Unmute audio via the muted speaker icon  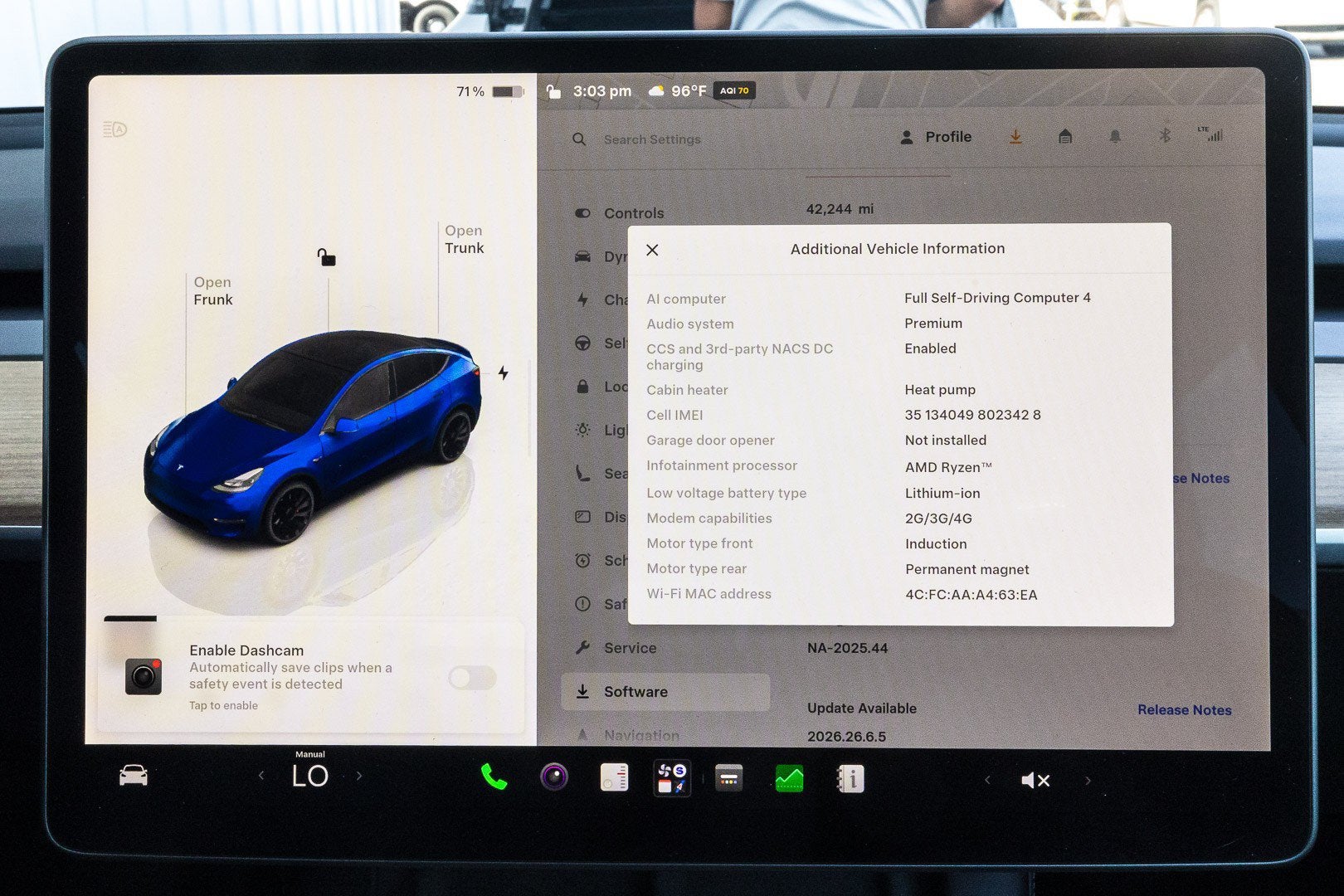click(x=1035, y=780)
